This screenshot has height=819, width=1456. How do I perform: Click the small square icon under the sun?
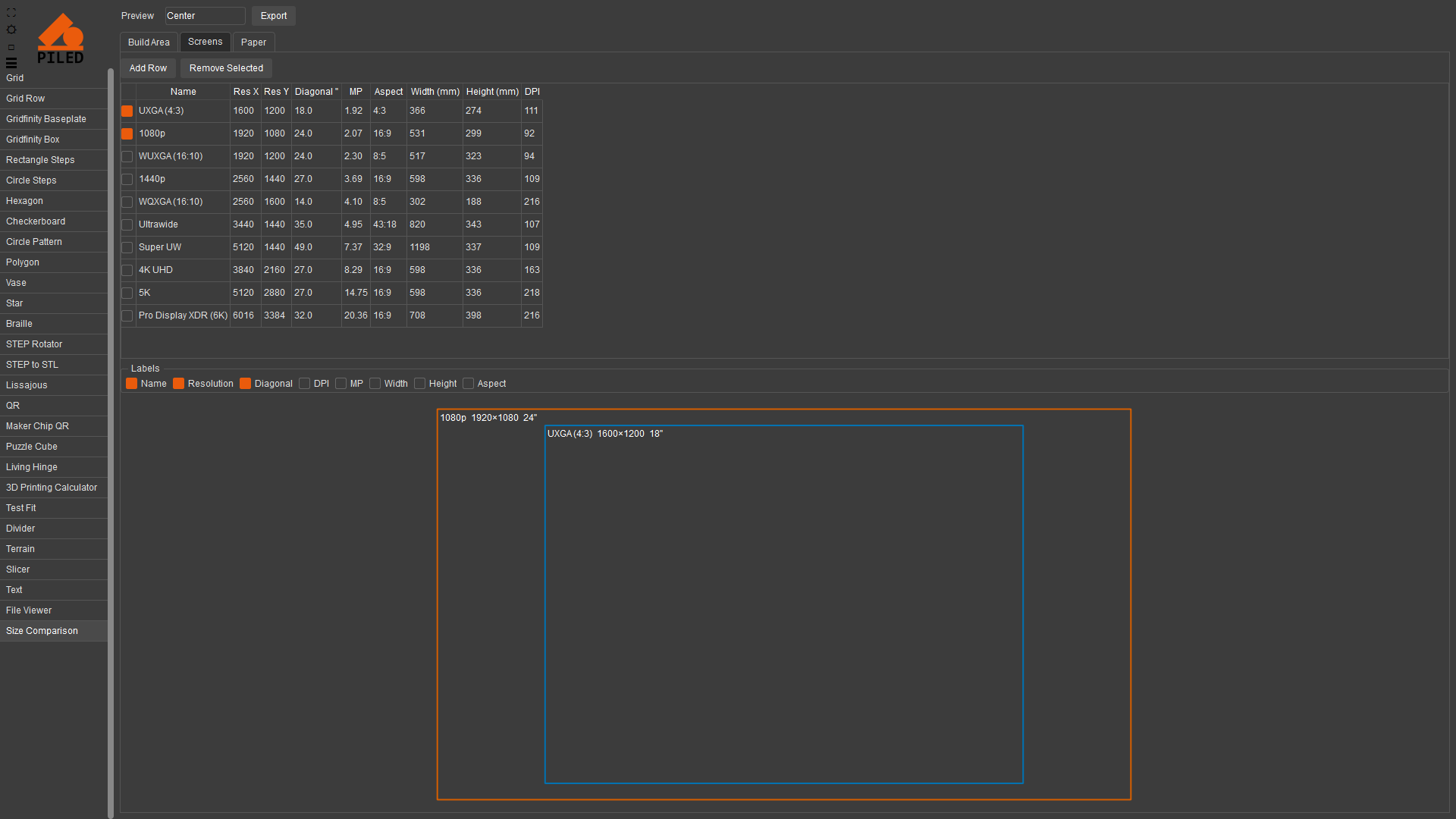click(11, 47)
